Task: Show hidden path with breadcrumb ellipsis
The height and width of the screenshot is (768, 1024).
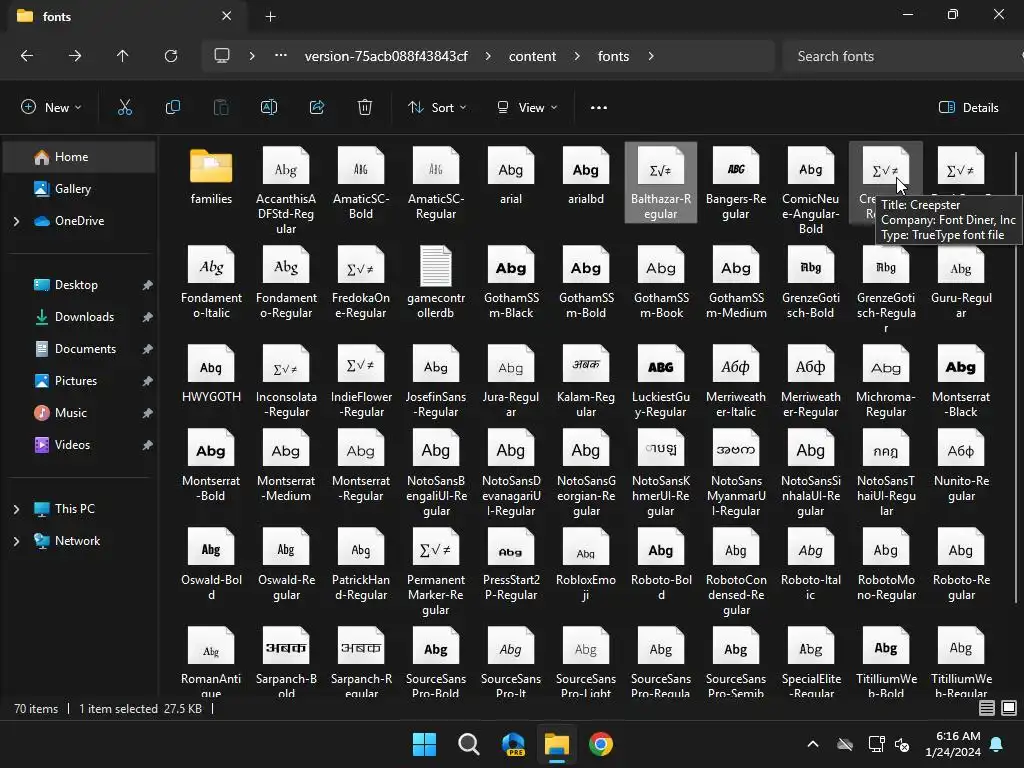Action: coord(281,56)
